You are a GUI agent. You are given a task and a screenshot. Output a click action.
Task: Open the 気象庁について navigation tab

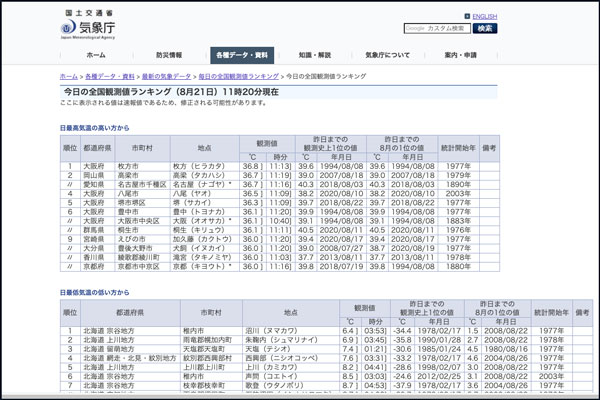[387, 55]
